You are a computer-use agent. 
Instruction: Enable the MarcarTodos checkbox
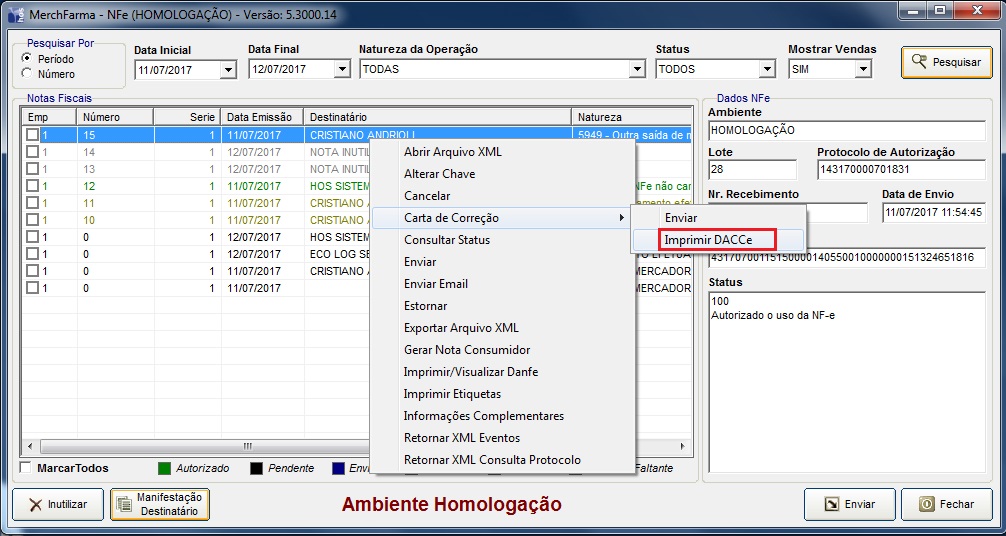26,468
